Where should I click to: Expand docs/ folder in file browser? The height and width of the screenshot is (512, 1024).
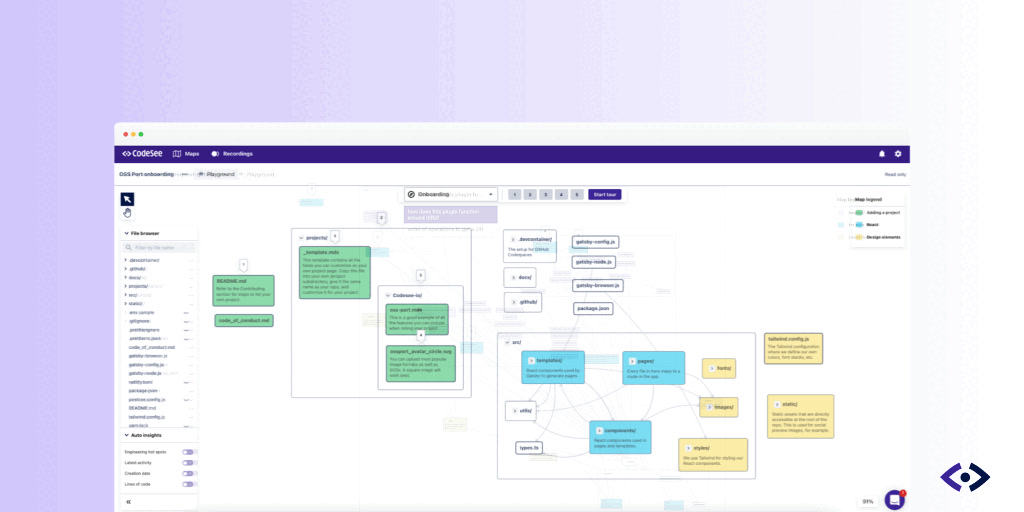pos(125,278)
